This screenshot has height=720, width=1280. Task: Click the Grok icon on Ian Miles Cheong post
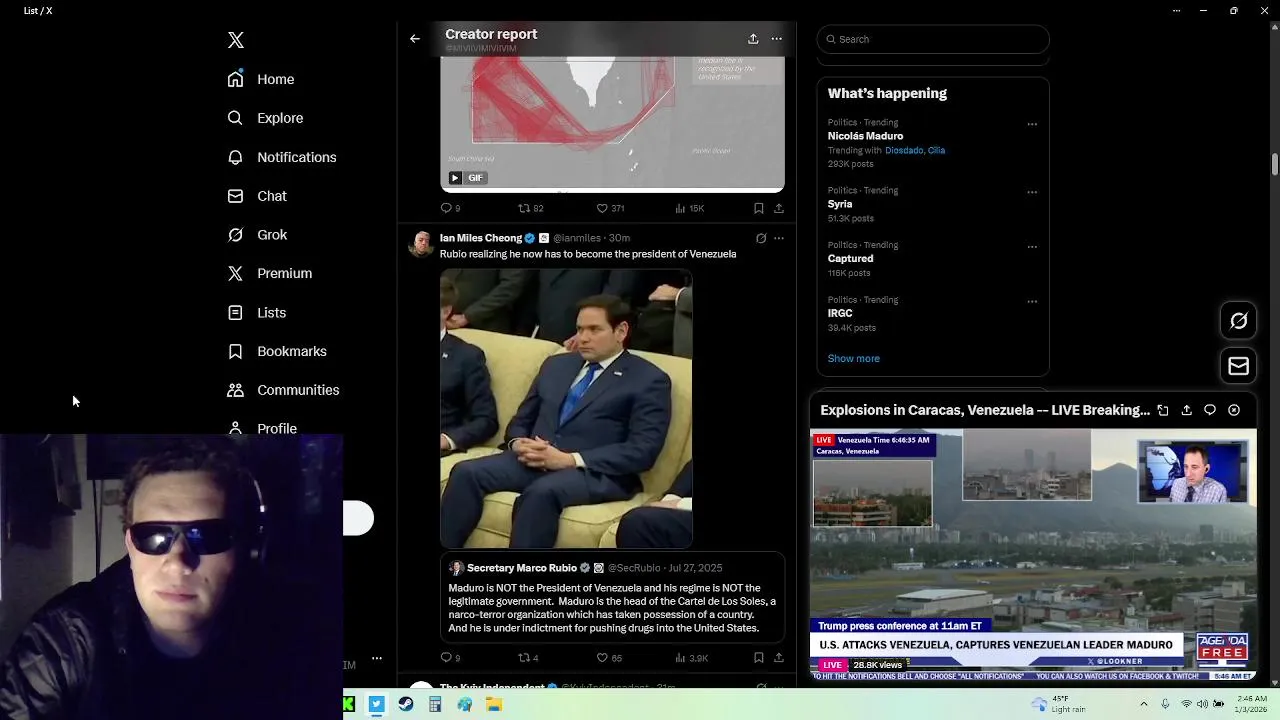coord(761,238)
